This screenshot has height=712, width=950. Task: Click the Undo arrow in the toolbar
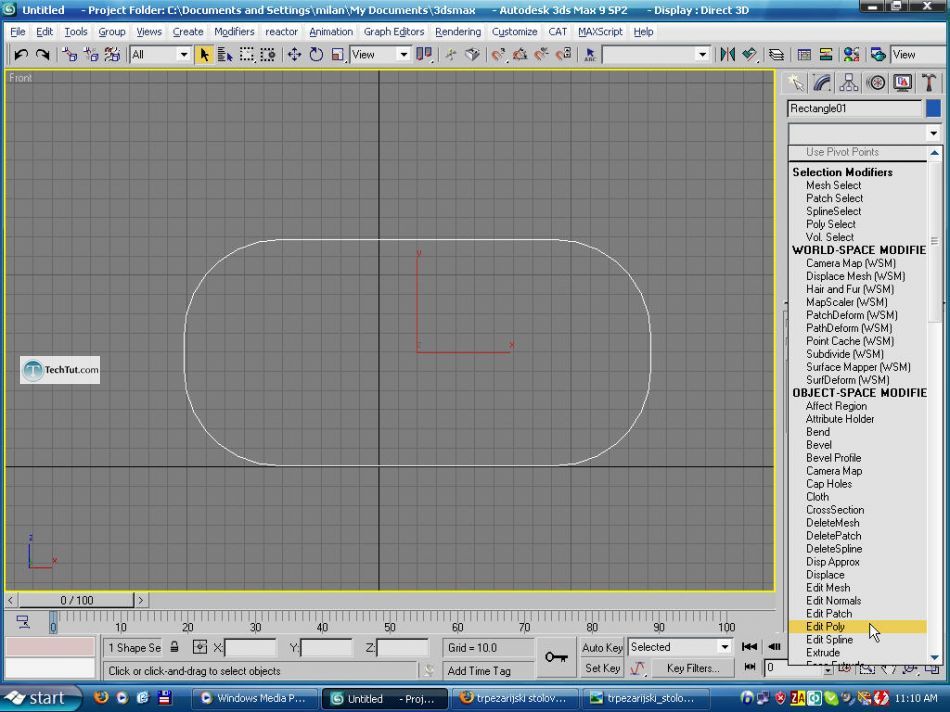(21, 55)
